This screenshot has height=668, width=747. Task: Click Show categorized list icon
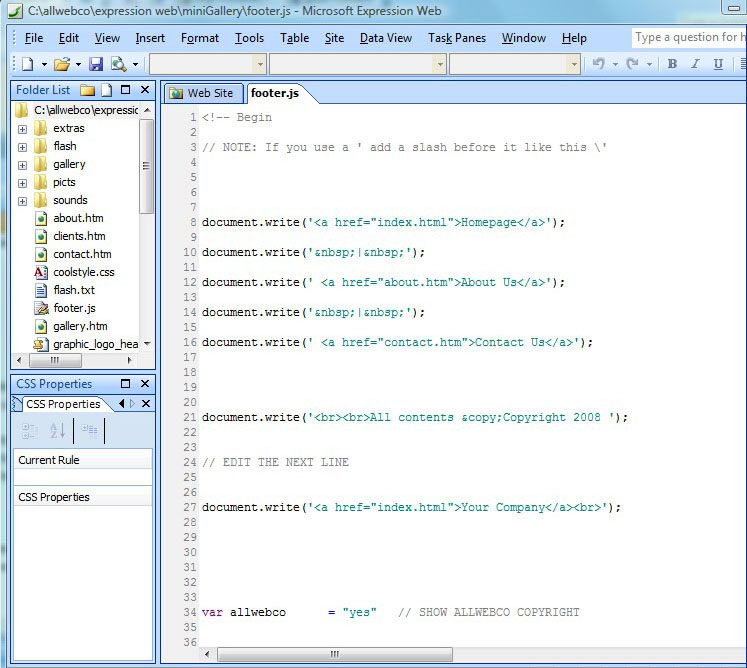(30, 431)
